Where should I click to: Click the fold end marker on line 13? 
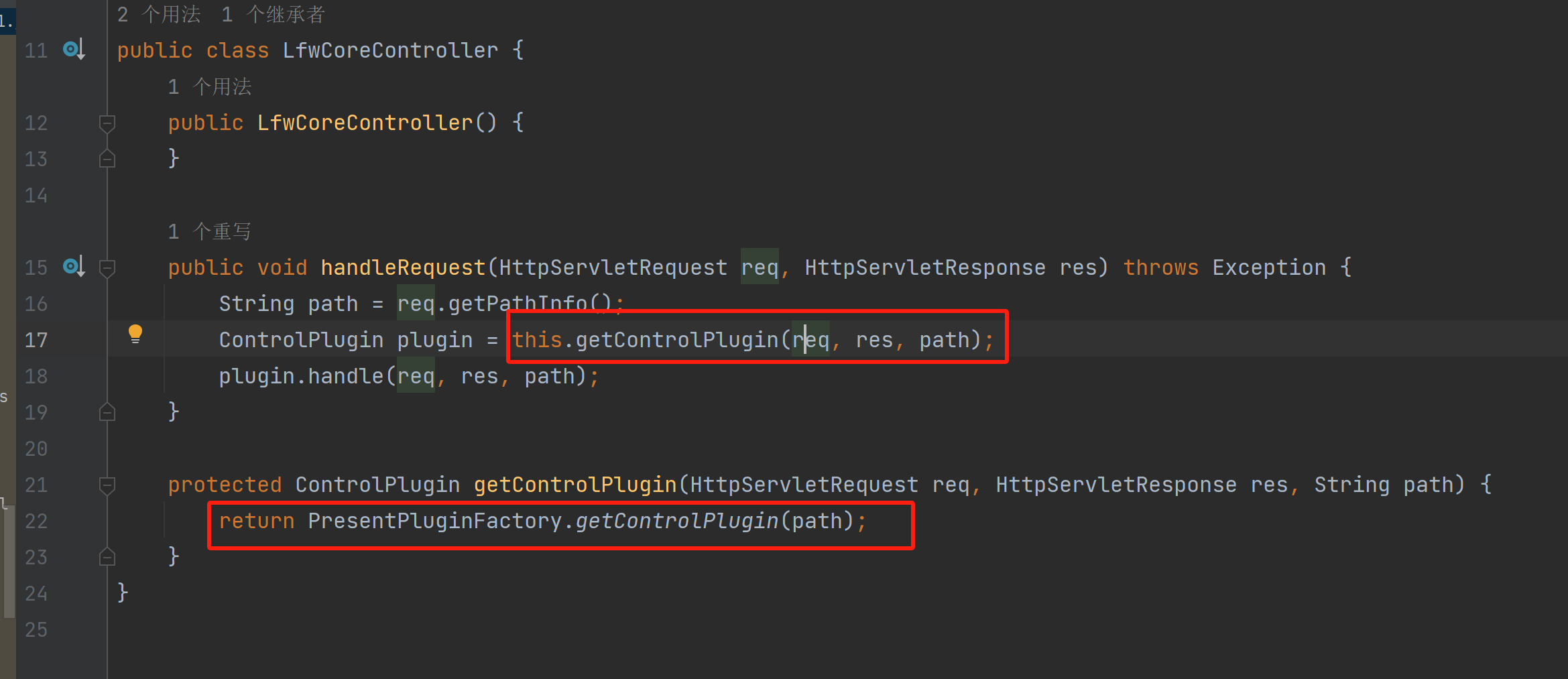[x=107, y=159]
